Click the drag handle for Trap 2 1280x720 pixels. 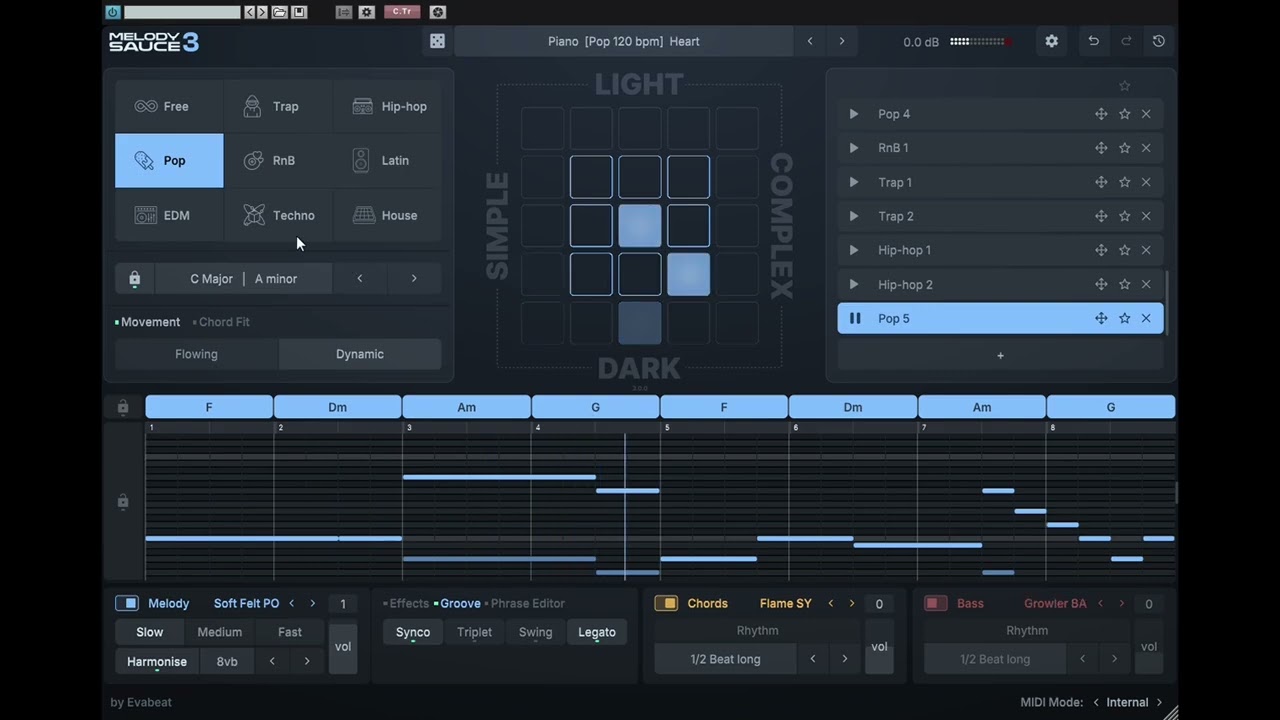click(1101, 216)
